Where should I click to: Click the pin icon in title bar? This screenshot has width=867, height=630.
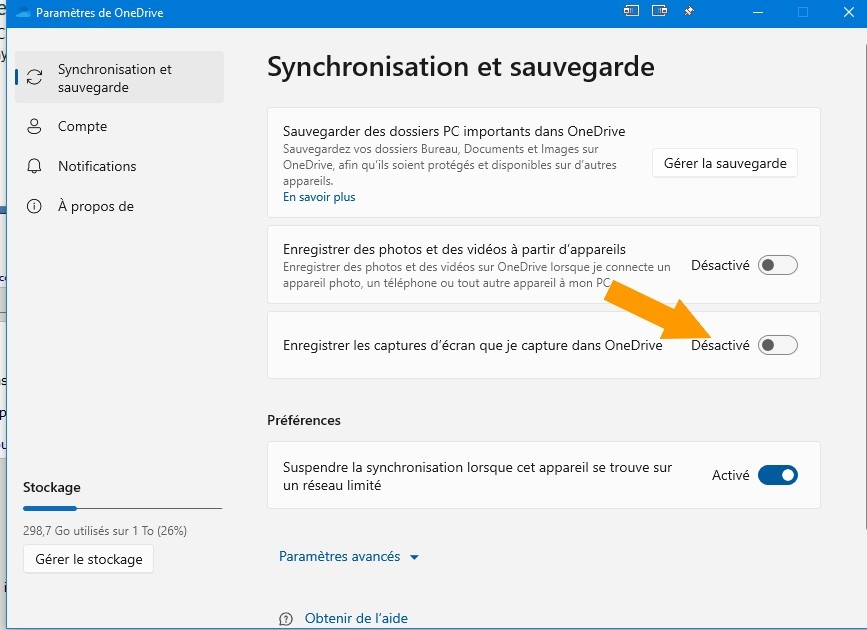click(688, 12)
